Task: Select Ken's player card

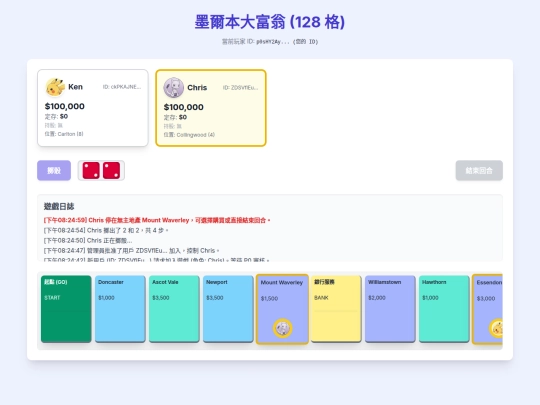Action: click(93, 108)
